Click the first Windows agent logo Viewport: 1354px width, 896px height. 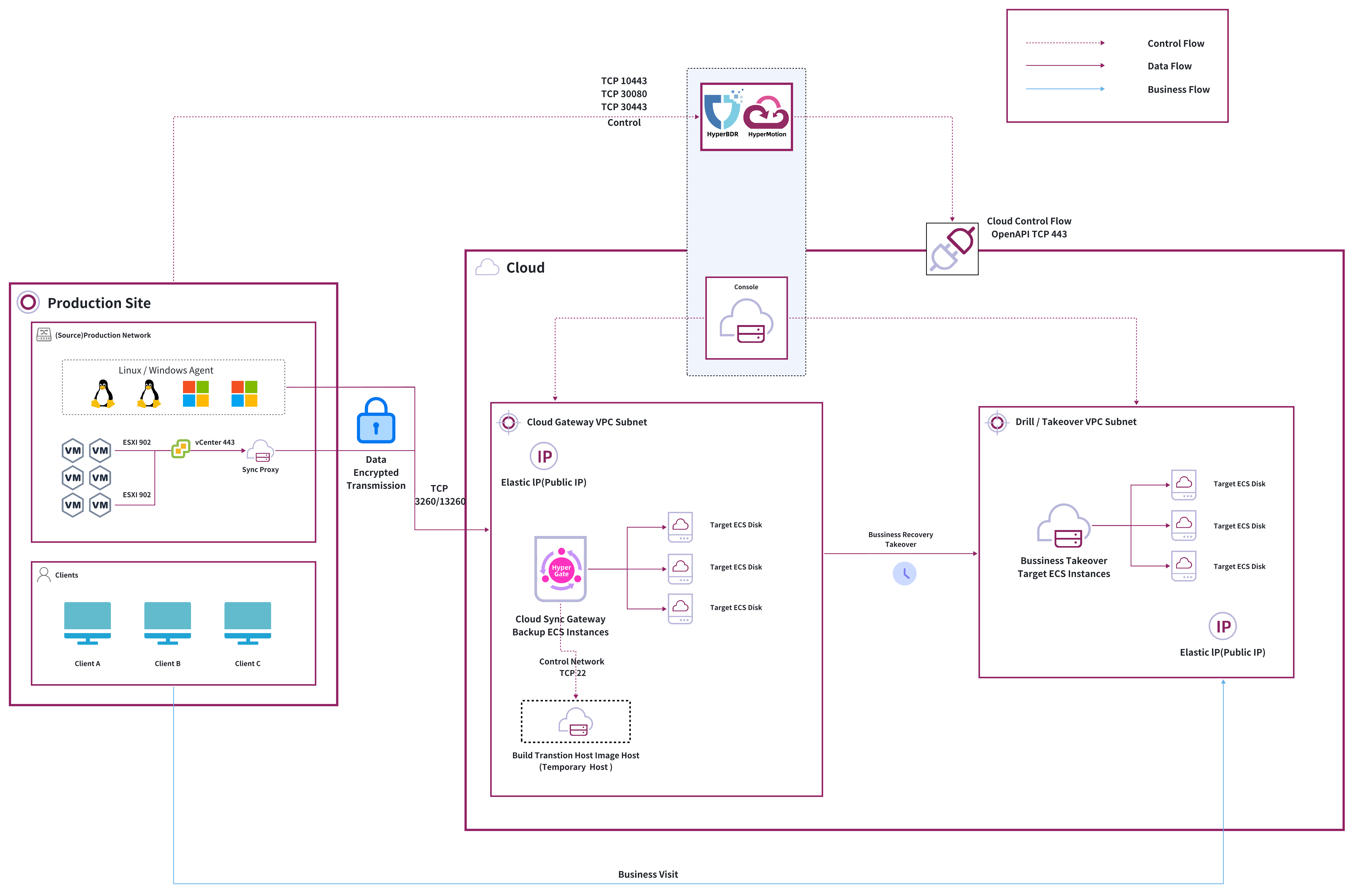click(x=196, y=394)
